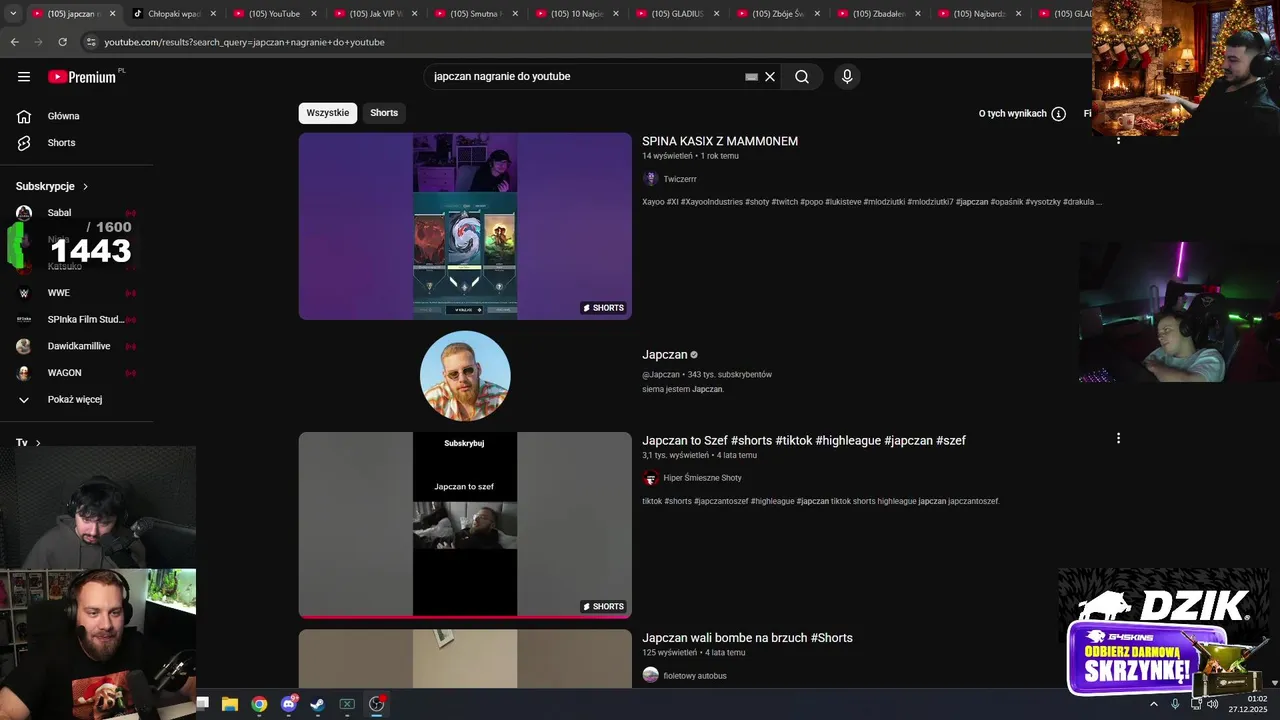1280x720 pixels.
Task: Switch to the (105) Smutna tab
Action: 476,14
